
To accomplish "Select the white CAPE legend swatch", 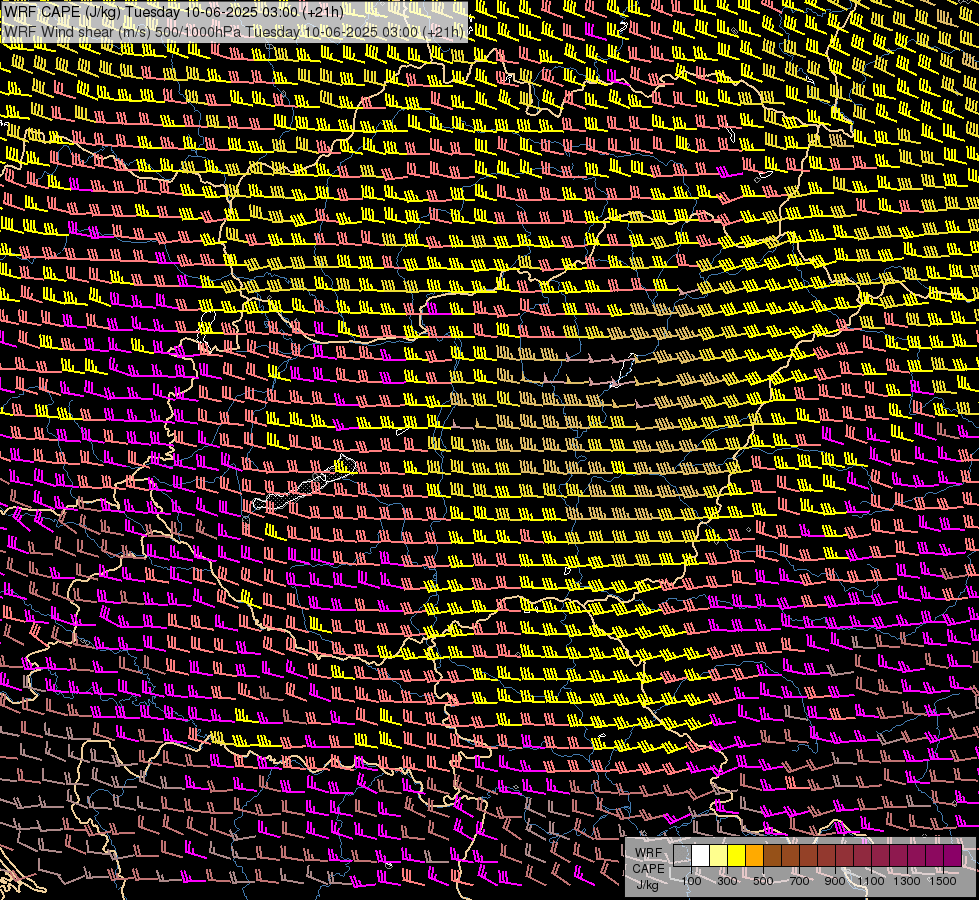I will pos(701,856).
